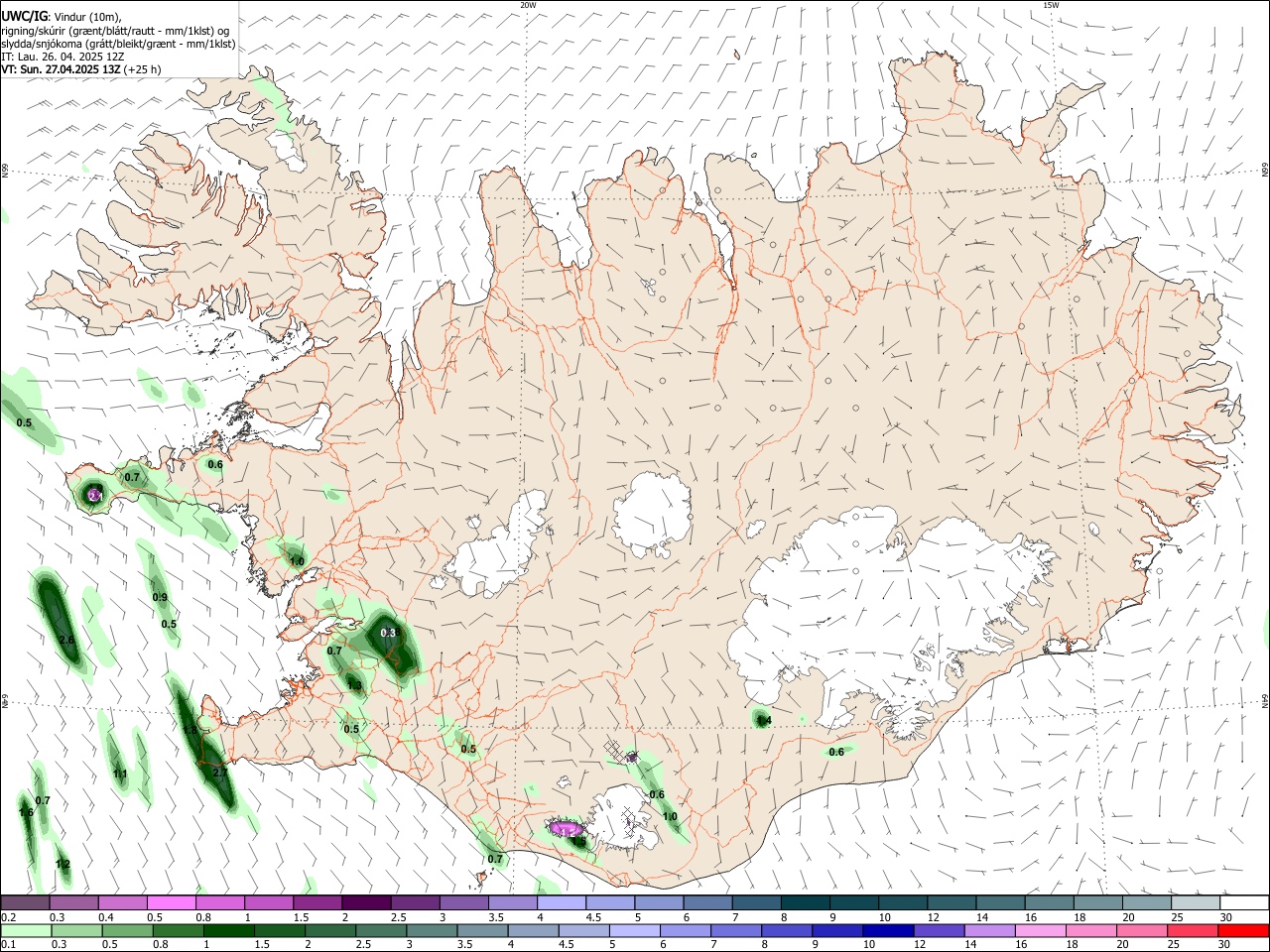Click the 0.3 value inside the dark green map cell

pyautogui.click(x=388, y=633)
